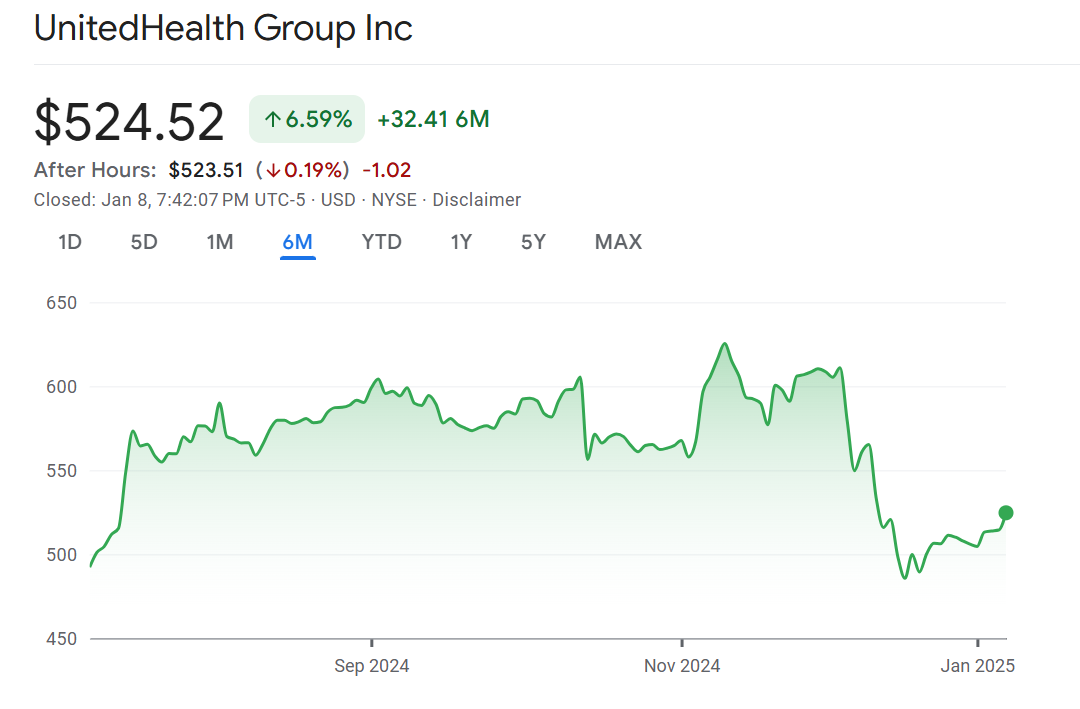Show MAX price history
The height and width of the screenshot is (709, 1080).
point(618,242)
